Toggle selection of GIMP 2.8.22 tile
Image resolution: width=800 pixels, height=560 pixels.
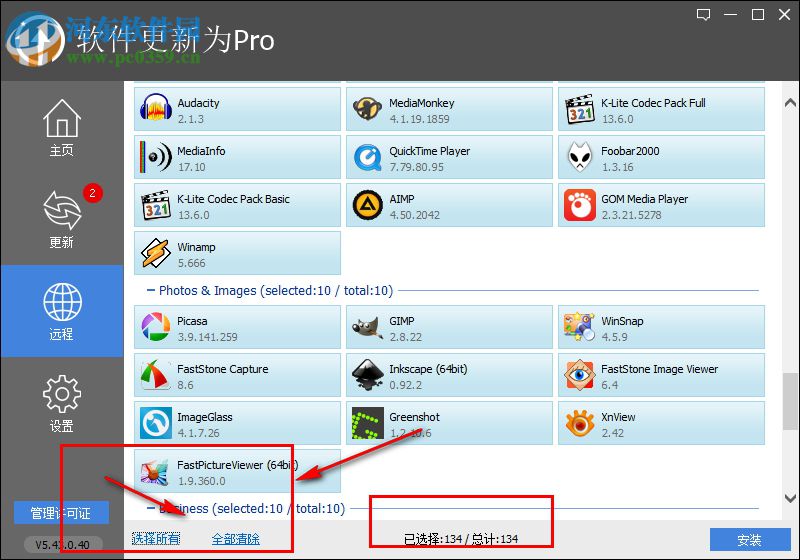(x=449, y=327)
